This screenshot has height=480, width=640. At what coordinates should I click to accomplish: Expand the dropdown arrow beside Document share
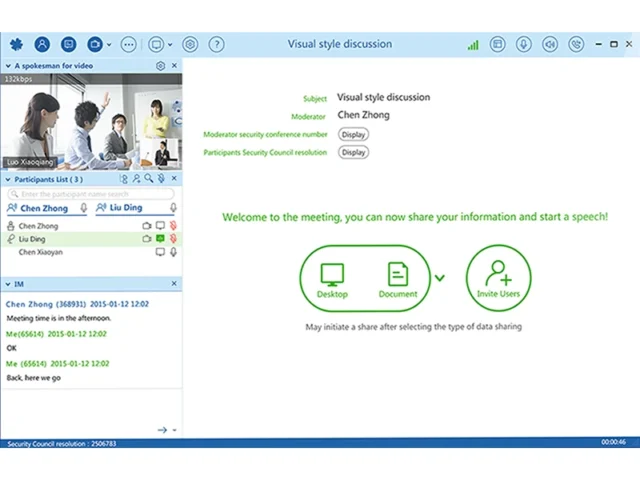click(x=440, y=278)
